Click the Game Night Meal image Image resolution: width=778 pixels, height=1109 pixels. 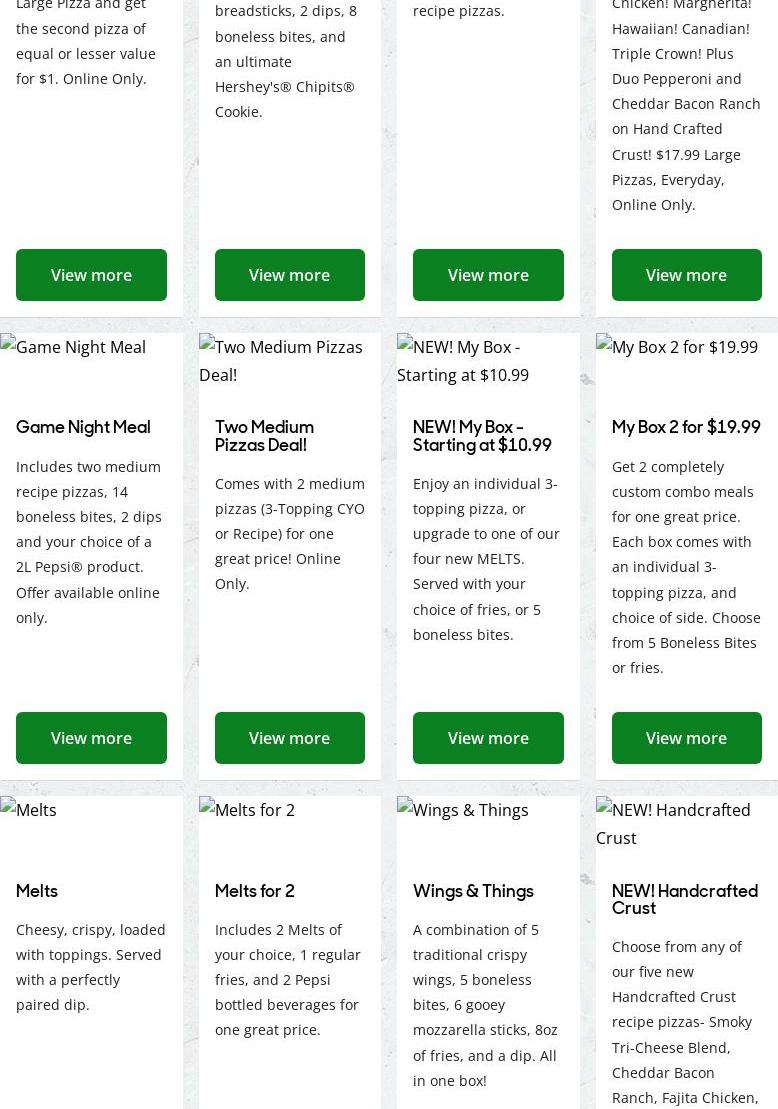(x=73, y=347)
